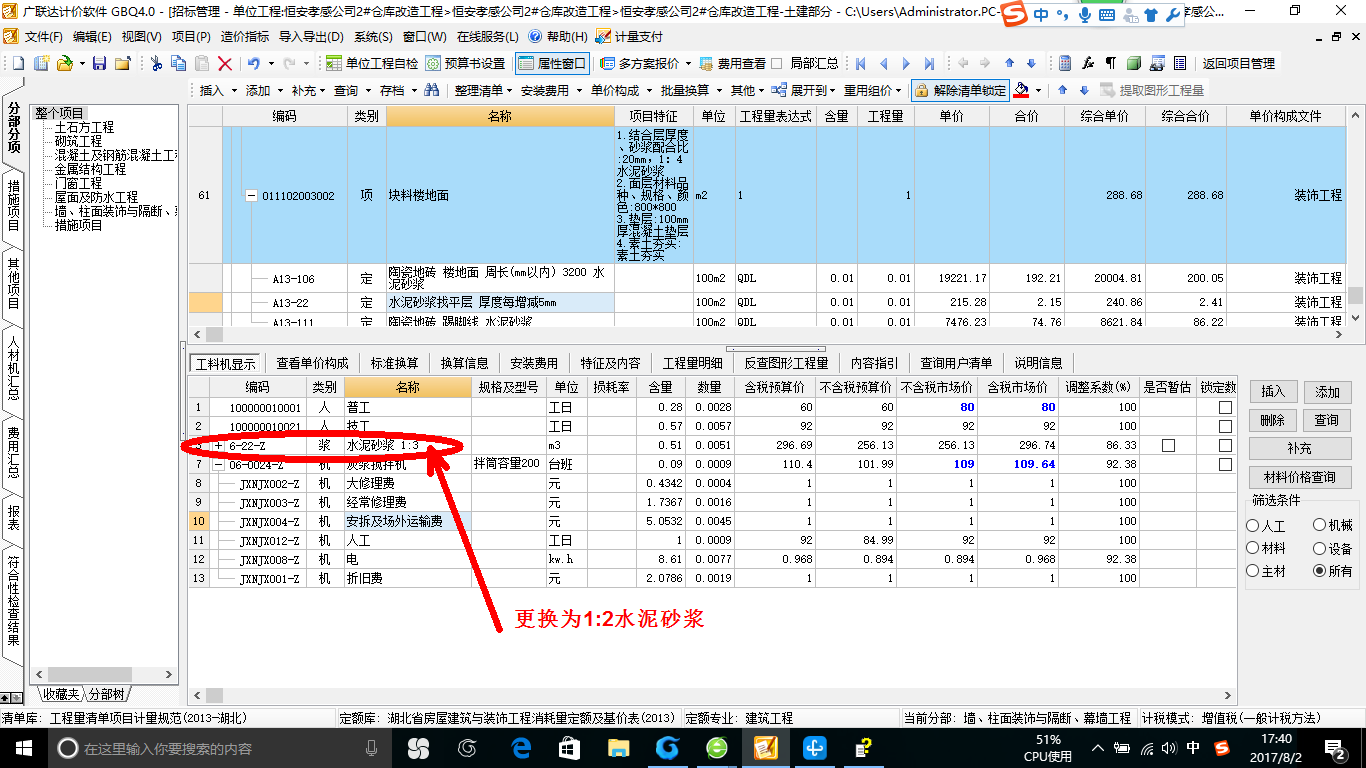Move row down with second-toolbar down arrow

click(x=1083, y=90)
